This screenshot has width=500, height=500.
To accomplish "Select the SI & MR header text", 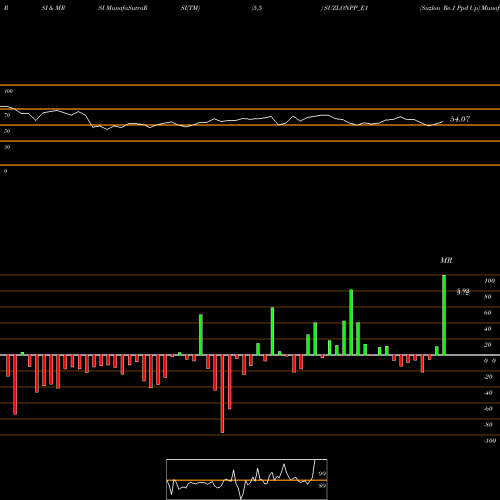I will pyautogui.click(x=53, y=8).
